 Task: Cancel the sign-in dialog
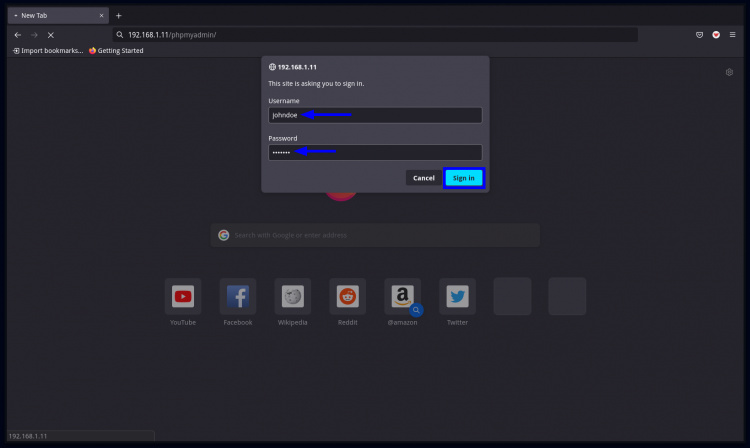[423, 178]
